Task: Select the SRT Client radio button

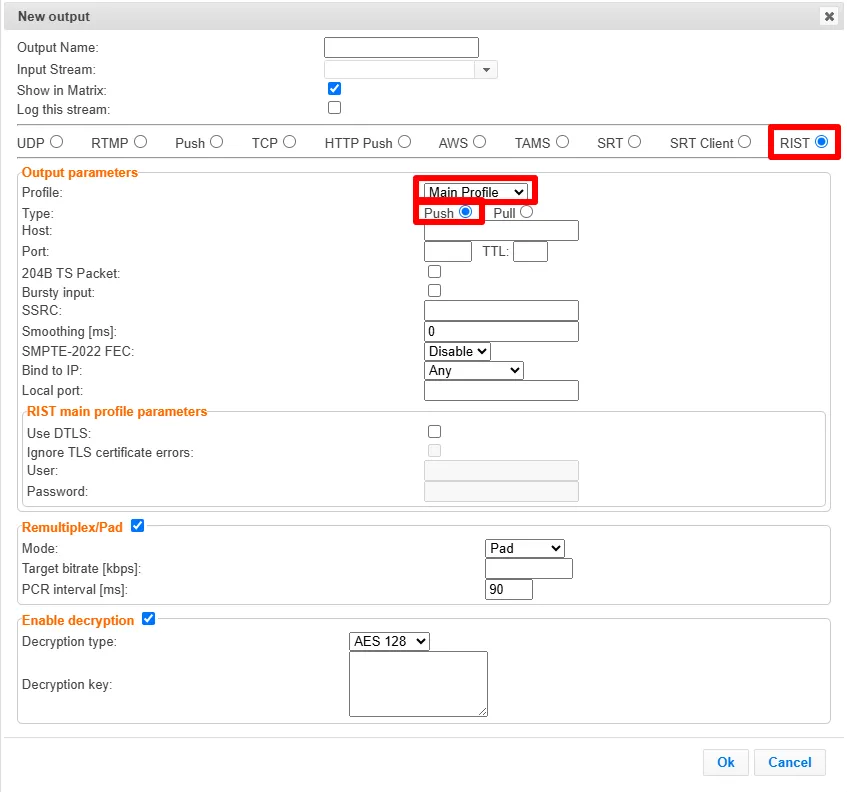Action: pyautogui.click(x=744, y=142)
